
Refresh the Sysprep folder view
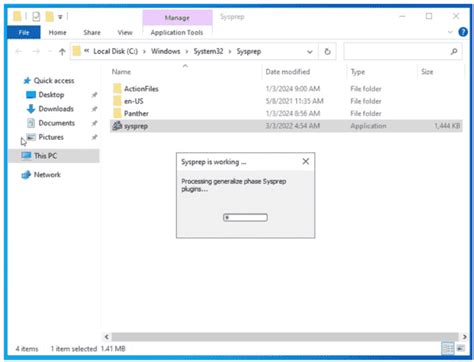point(327,52)
